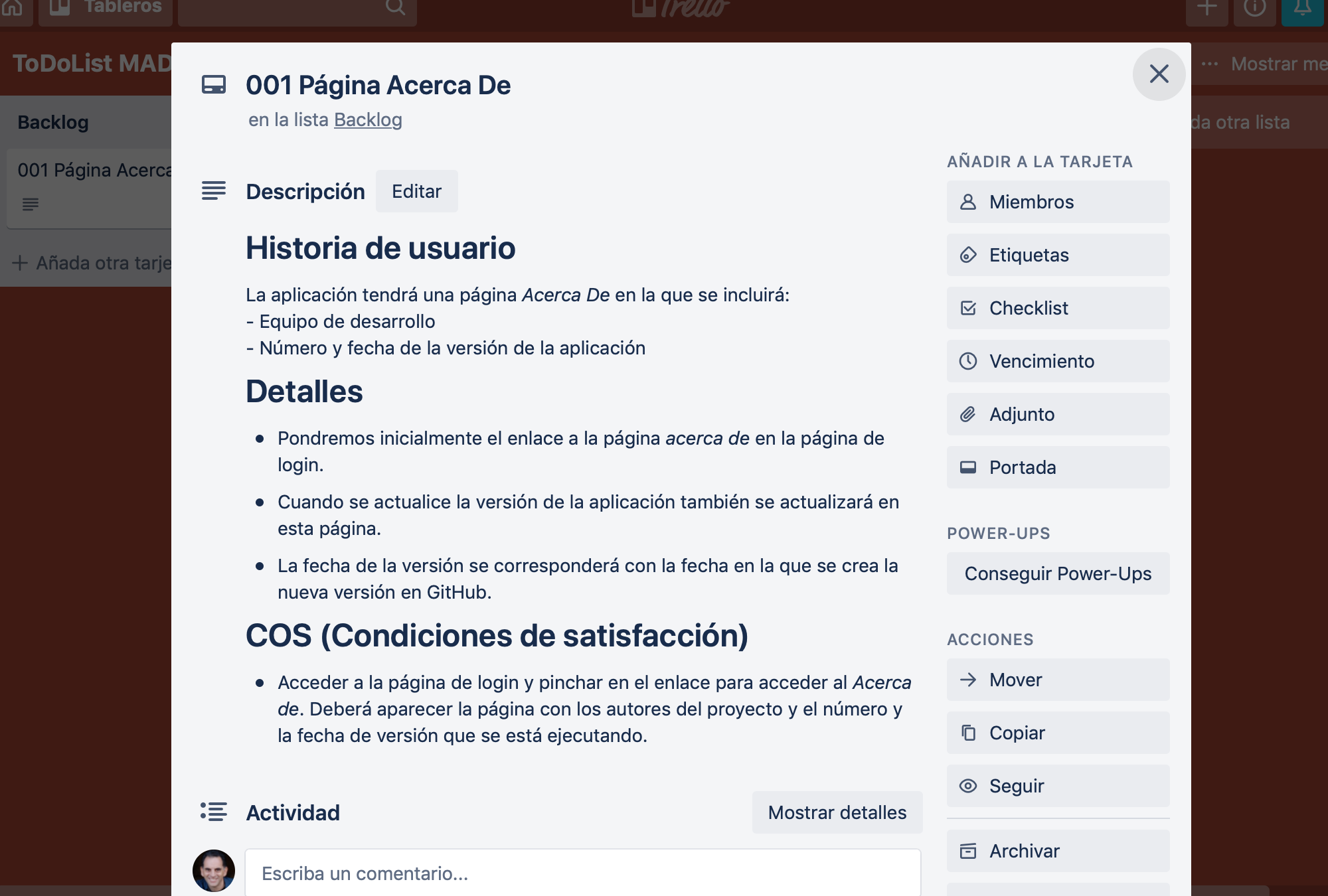The height and width of the screenshot is (896, 1328).
Task: Click the ToDoList MAD board title
Action: point(92,64)
